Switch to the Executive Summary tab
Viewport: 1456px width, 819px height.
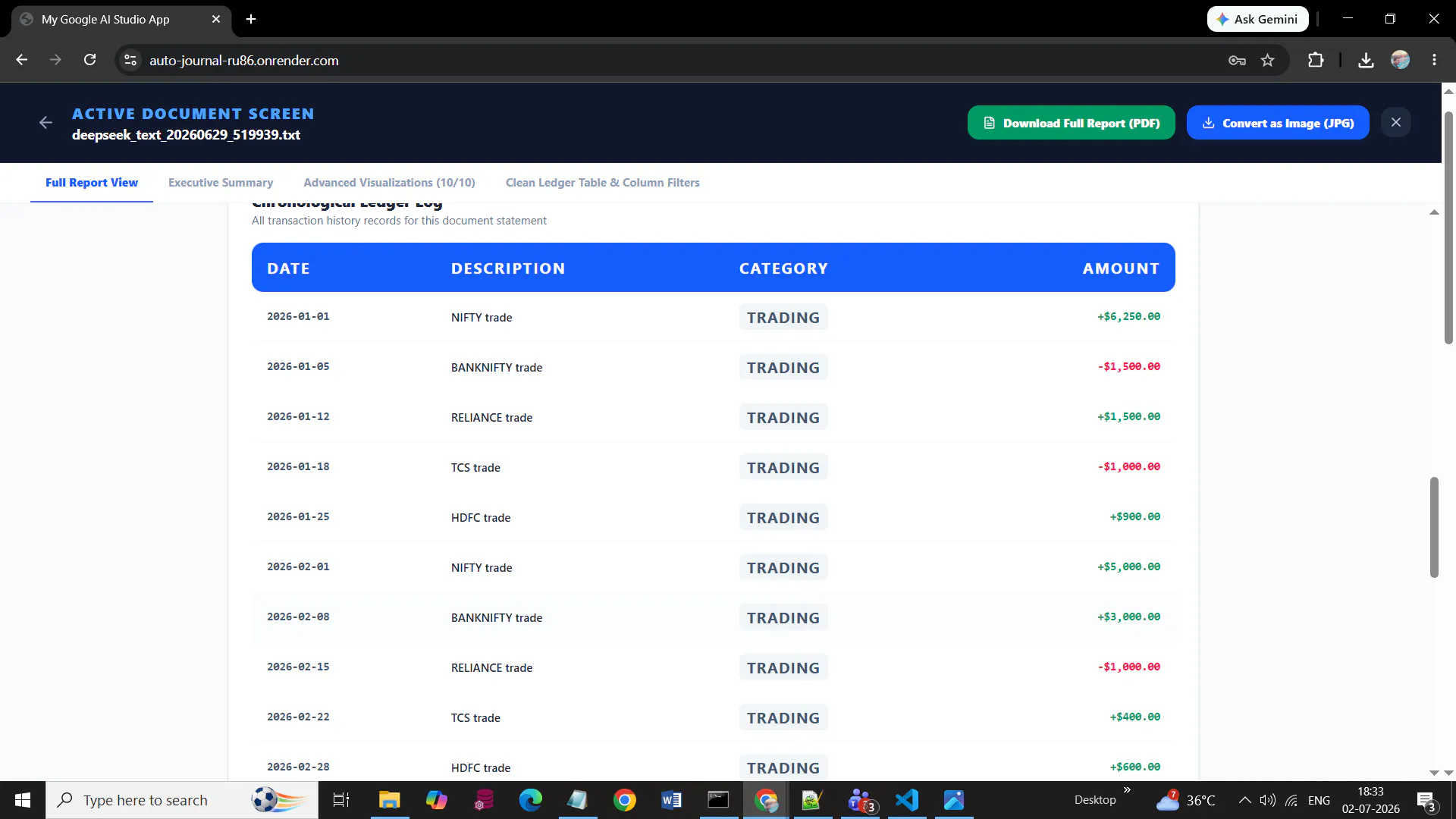(x=221, y=183)
